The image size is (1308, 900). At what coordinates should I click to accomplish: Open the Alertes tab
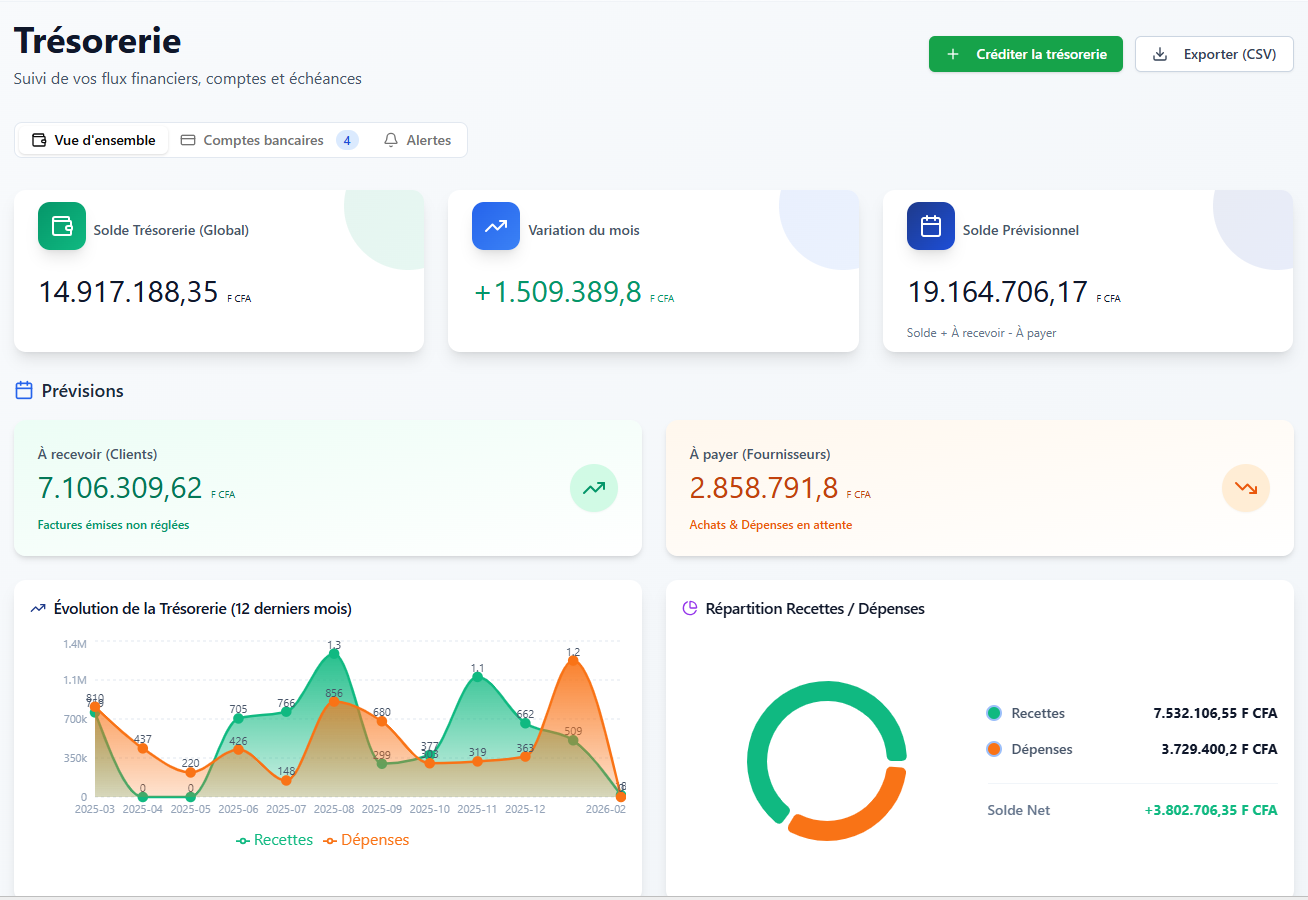(417, 140)
